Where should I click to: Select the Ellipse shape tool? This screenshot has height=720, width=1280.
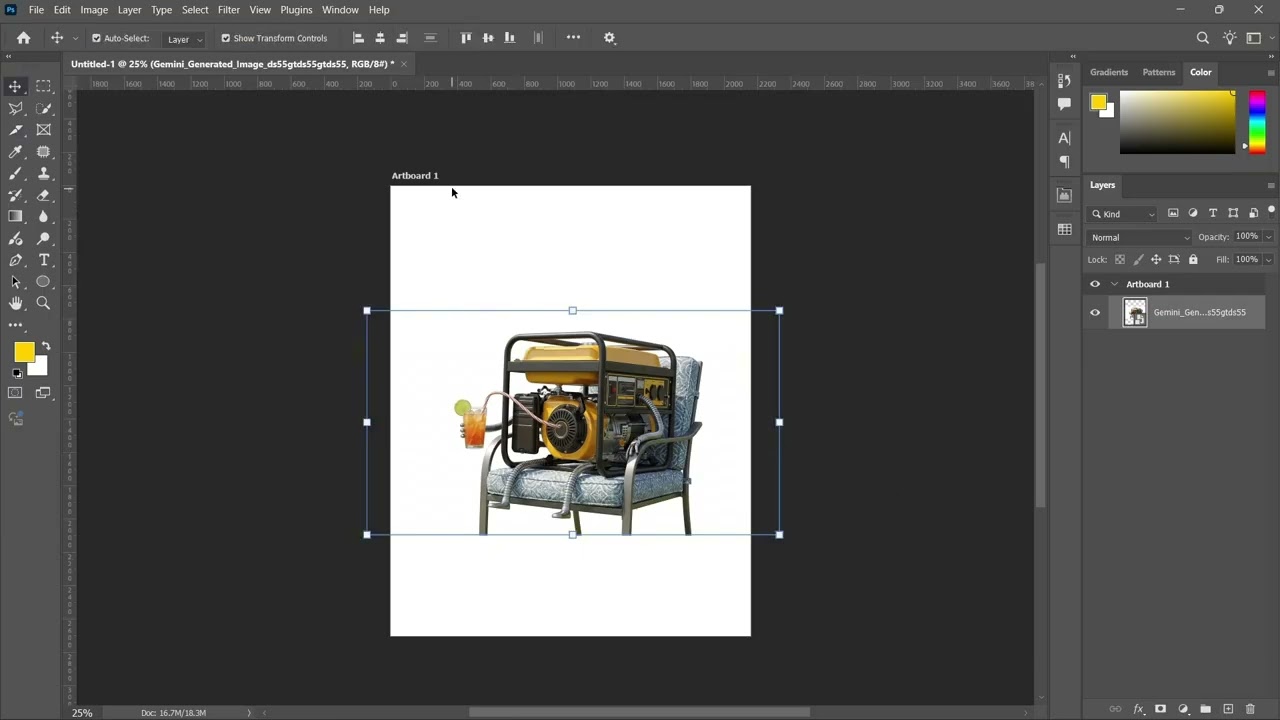[44, 282]
